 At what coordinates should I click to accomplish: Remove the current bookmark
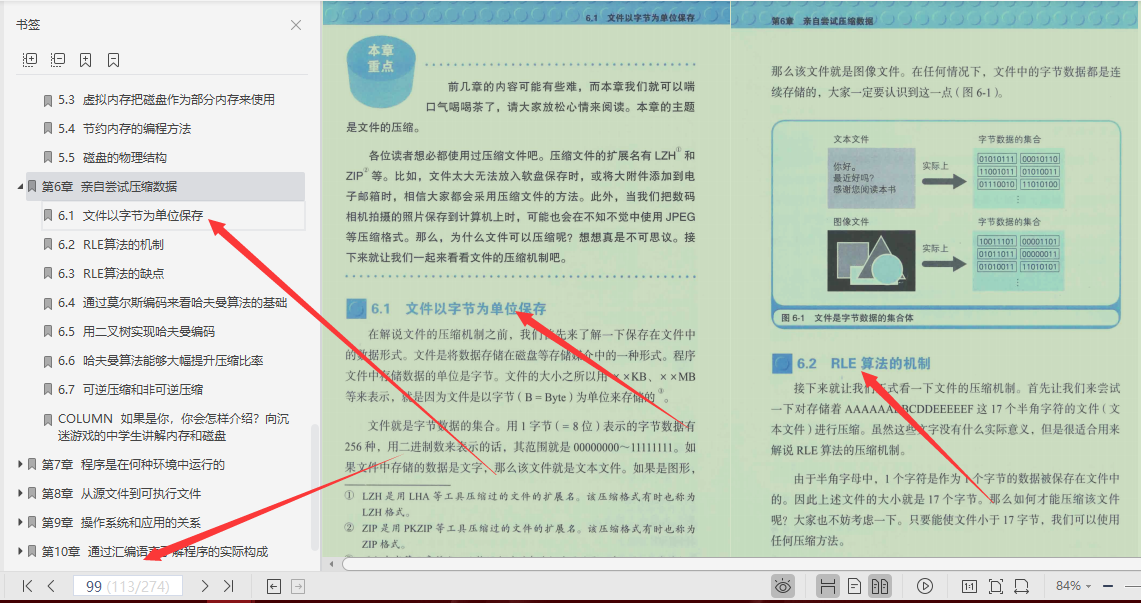(114, 59)
